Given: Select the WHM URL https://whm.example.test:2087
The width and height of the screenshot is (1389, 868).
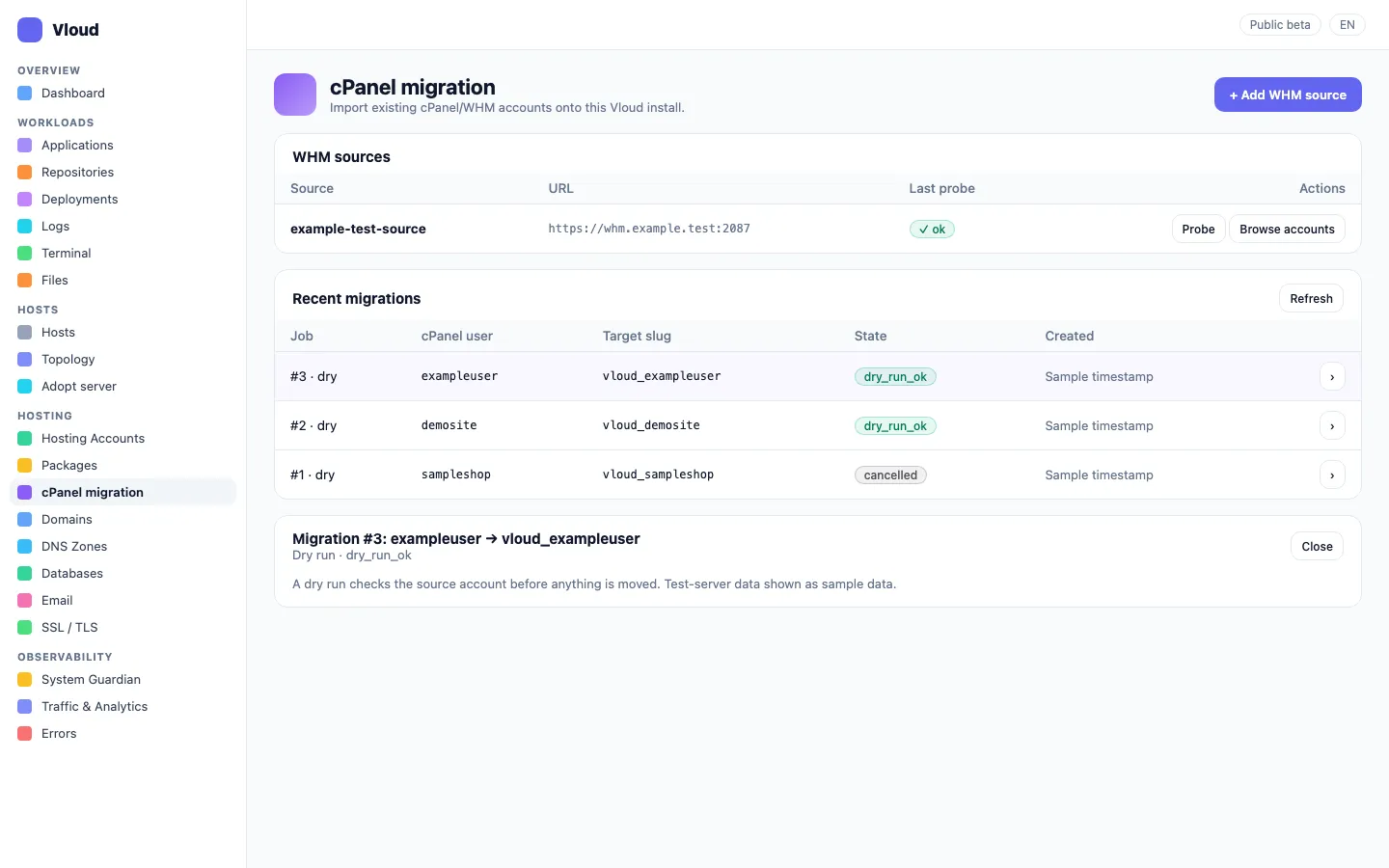Looking at the screenshot, I should tap(649, 230).
